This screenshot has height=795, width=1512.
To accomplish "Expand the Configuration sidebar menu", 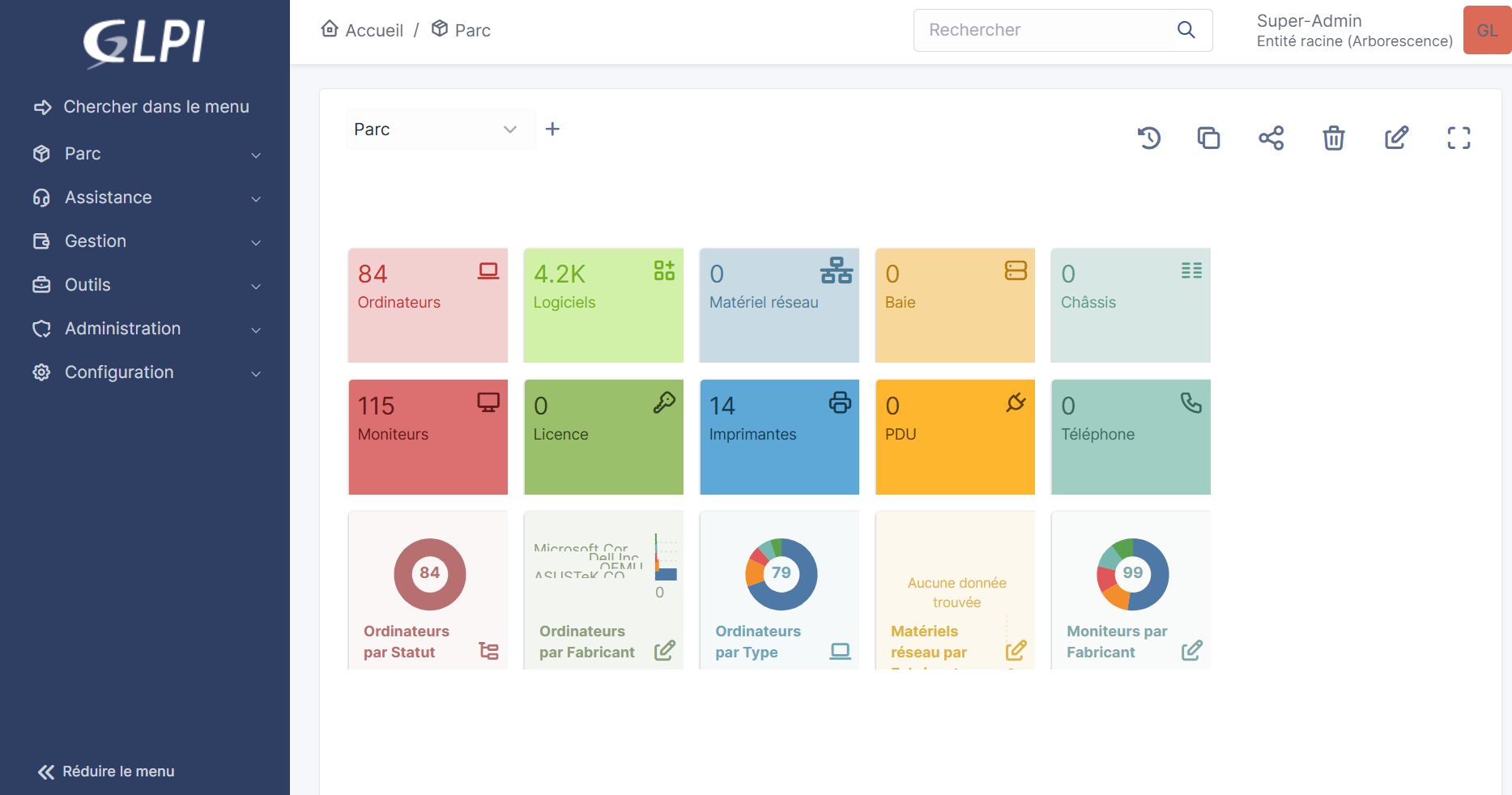I will [x=146, y=372].
